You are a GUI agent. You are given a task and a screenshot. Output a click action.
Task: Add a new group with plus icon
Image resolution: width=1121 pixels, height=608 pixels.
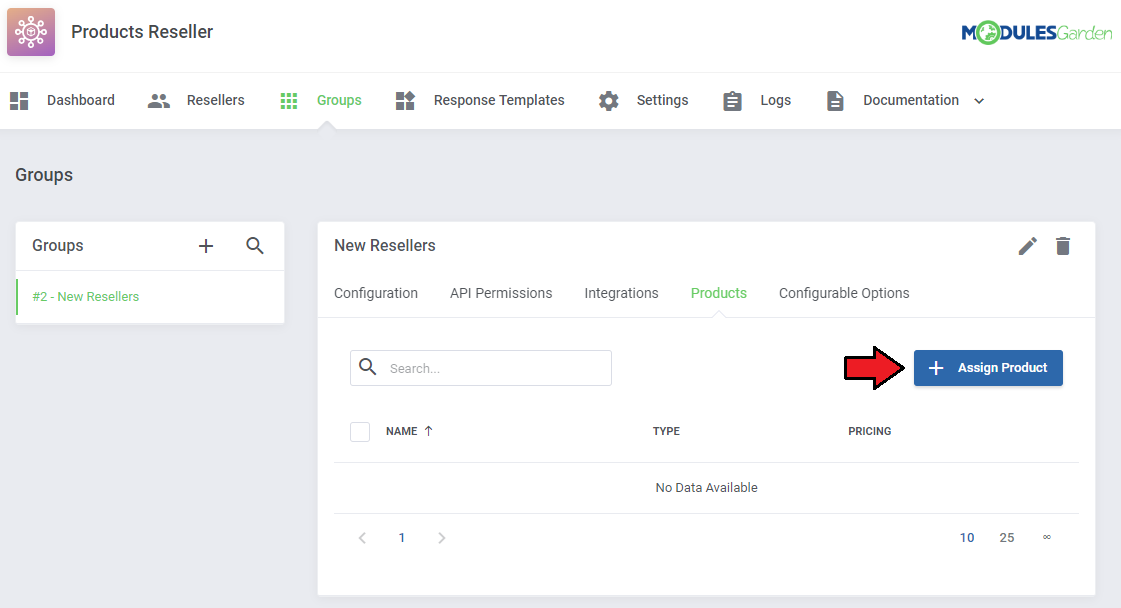(x=206, y=246)
